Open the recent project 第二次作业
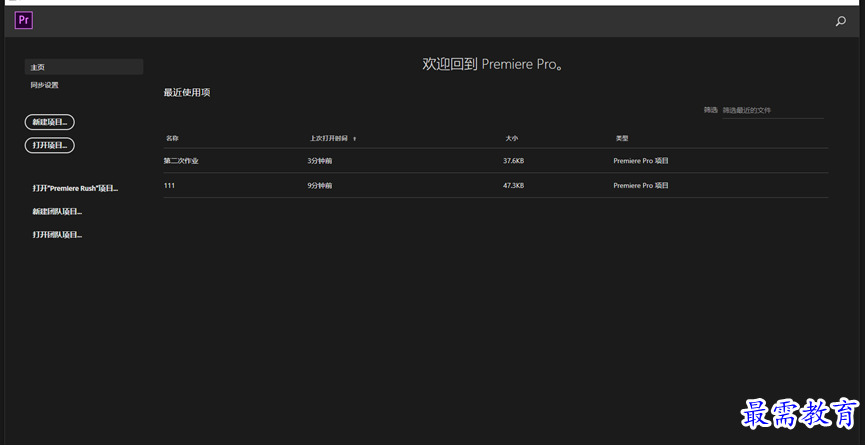865x445 pixels. [181, 161]
